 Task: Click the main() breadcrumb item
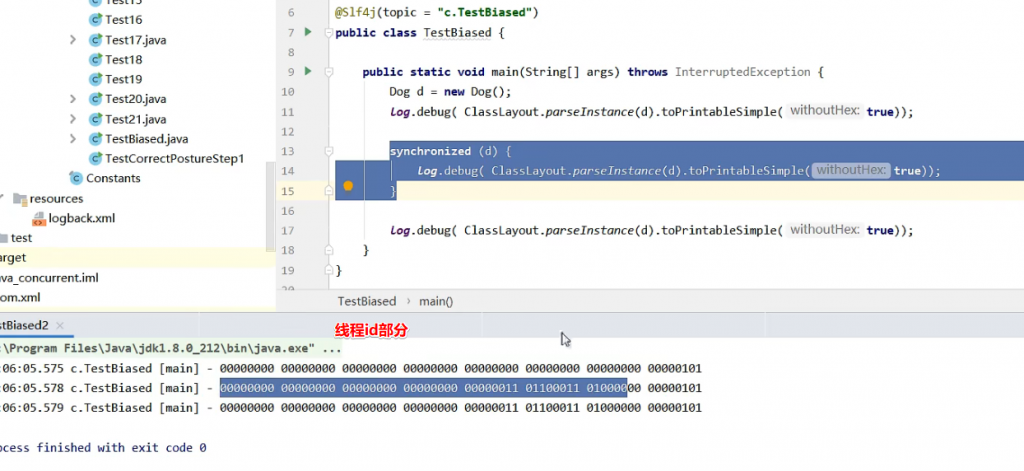(x=435, y=301)
